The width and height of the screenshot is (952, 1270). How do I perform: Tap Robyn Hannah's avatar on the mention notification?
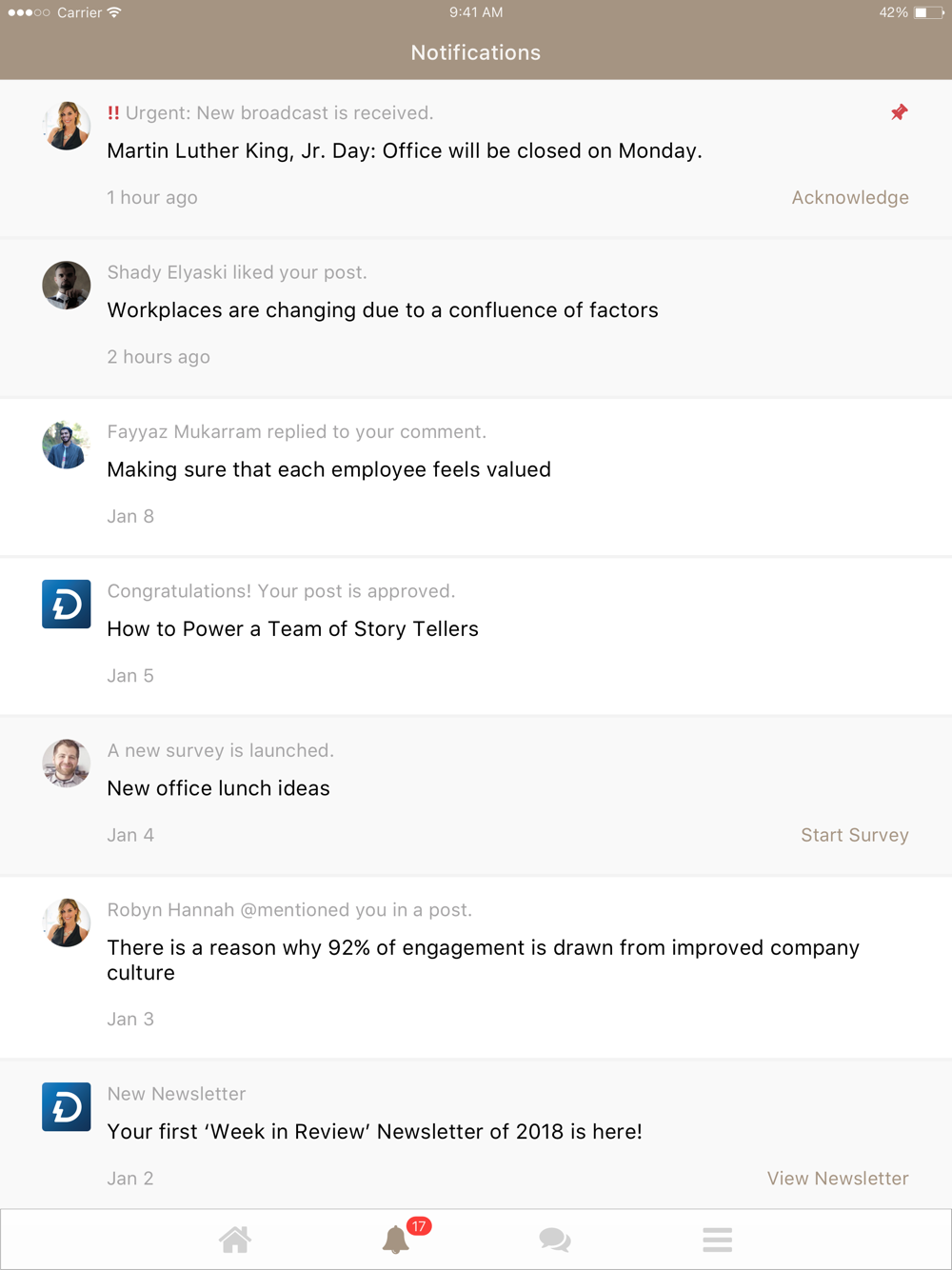(x=67, y=923)
